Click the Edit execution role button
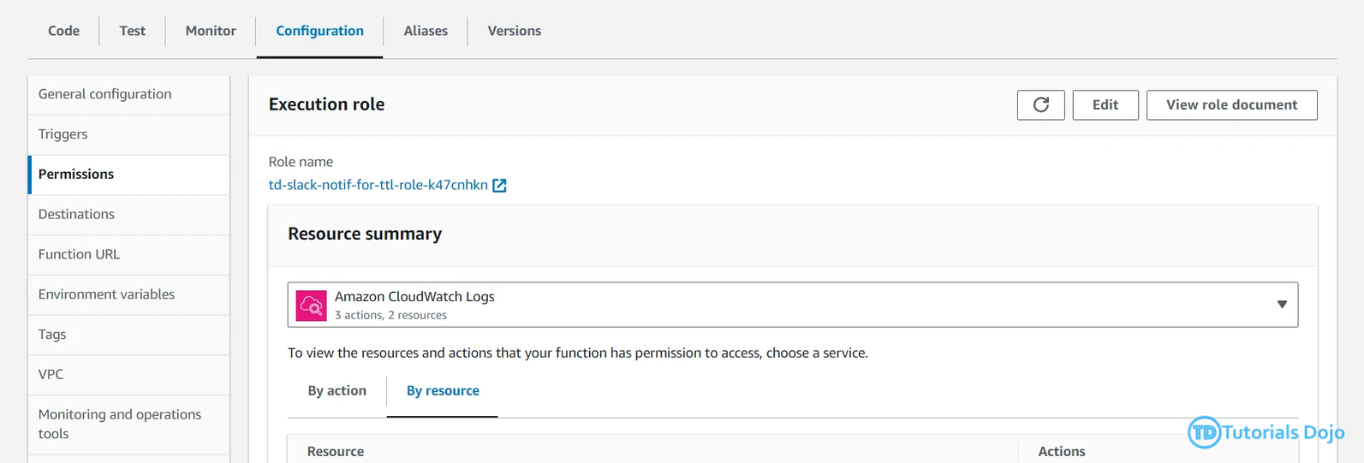The width and height of the screenshot is (1364, 463). (x=1105, y=105)
